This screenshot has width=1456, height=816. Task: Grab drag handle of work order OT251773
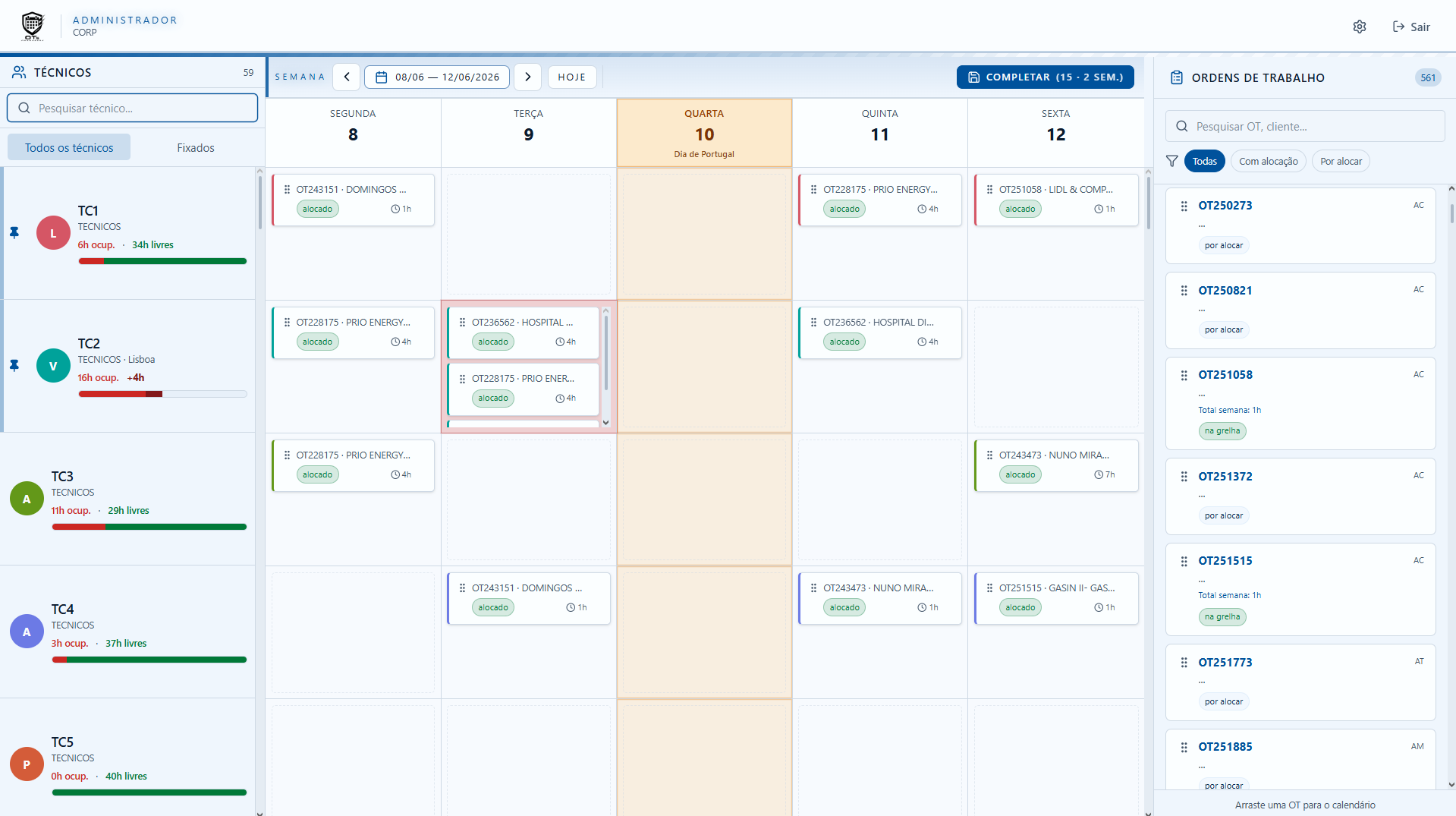pyautogui.click(x=1184, y=663)
